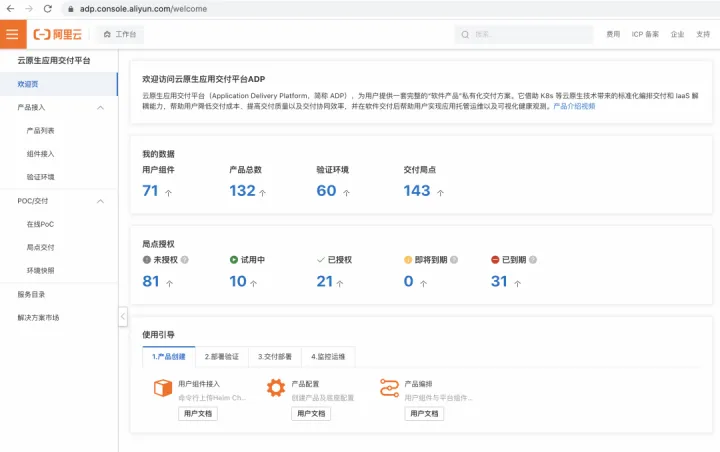Click the arrow beside 未授权 81
Viewport: 720px width, 452px height.
click(169, 284)
